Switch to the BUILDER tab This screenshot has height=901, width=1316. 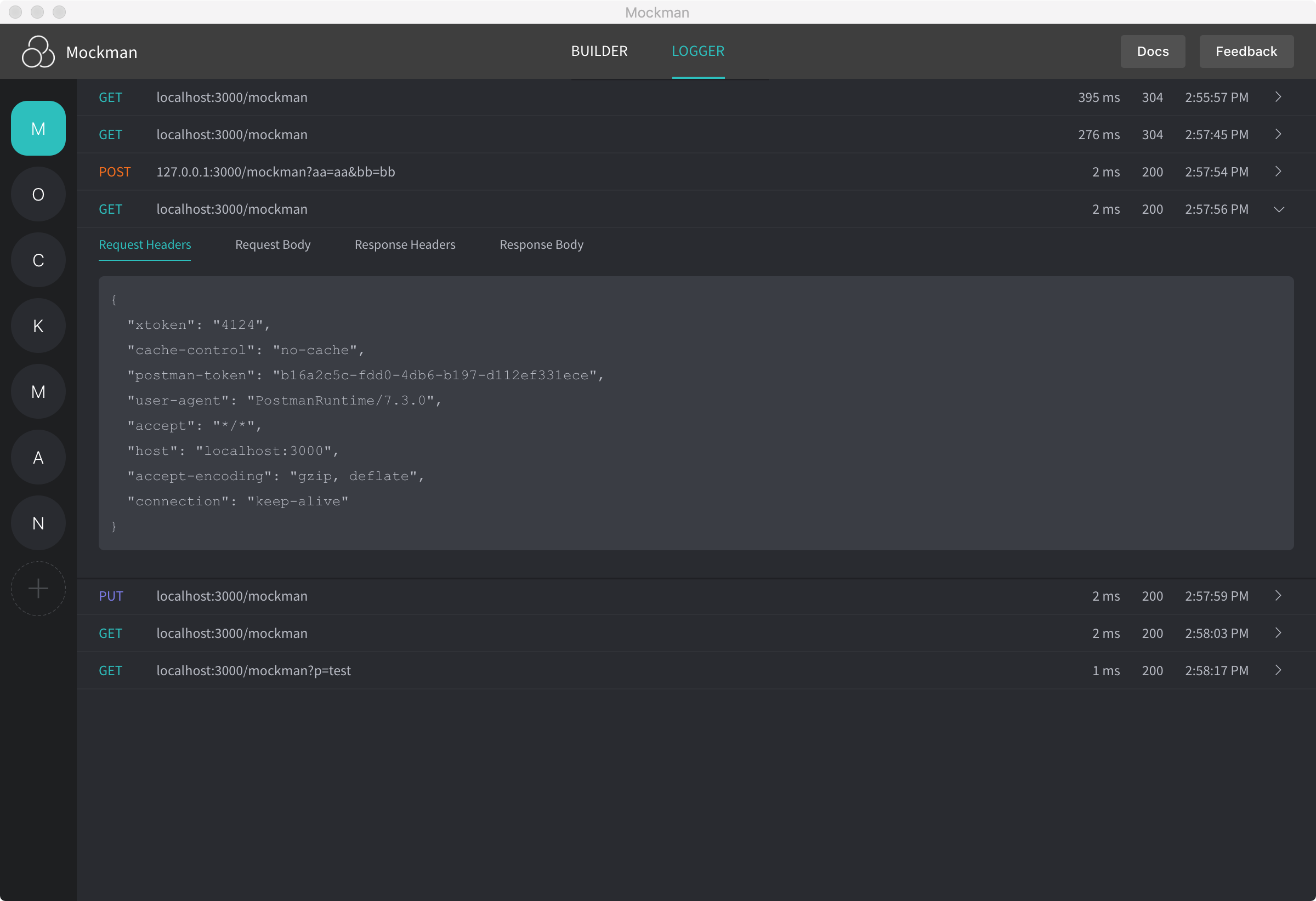[x=599, y=51]
